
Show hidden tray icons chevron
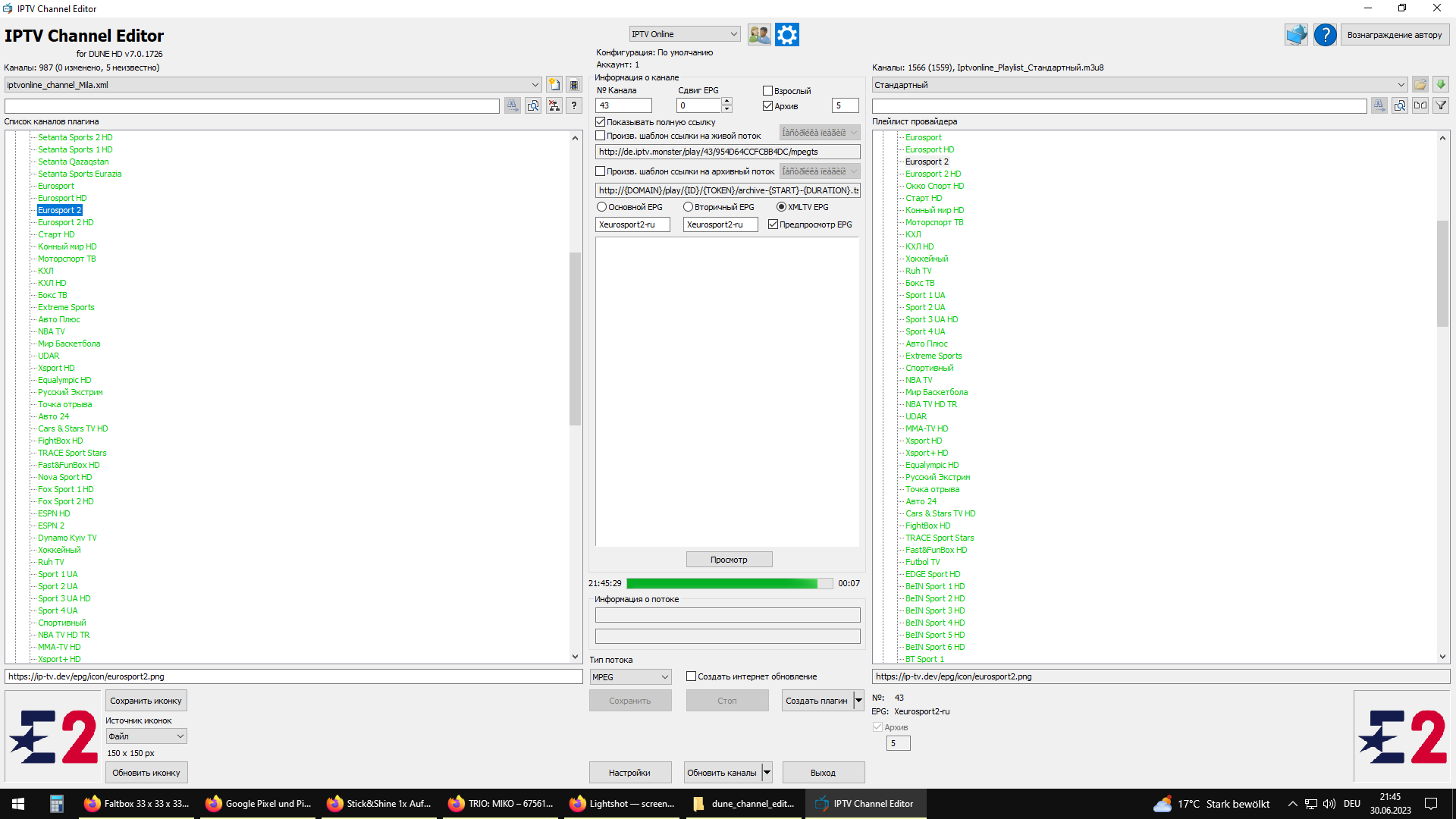(1293, 804)
